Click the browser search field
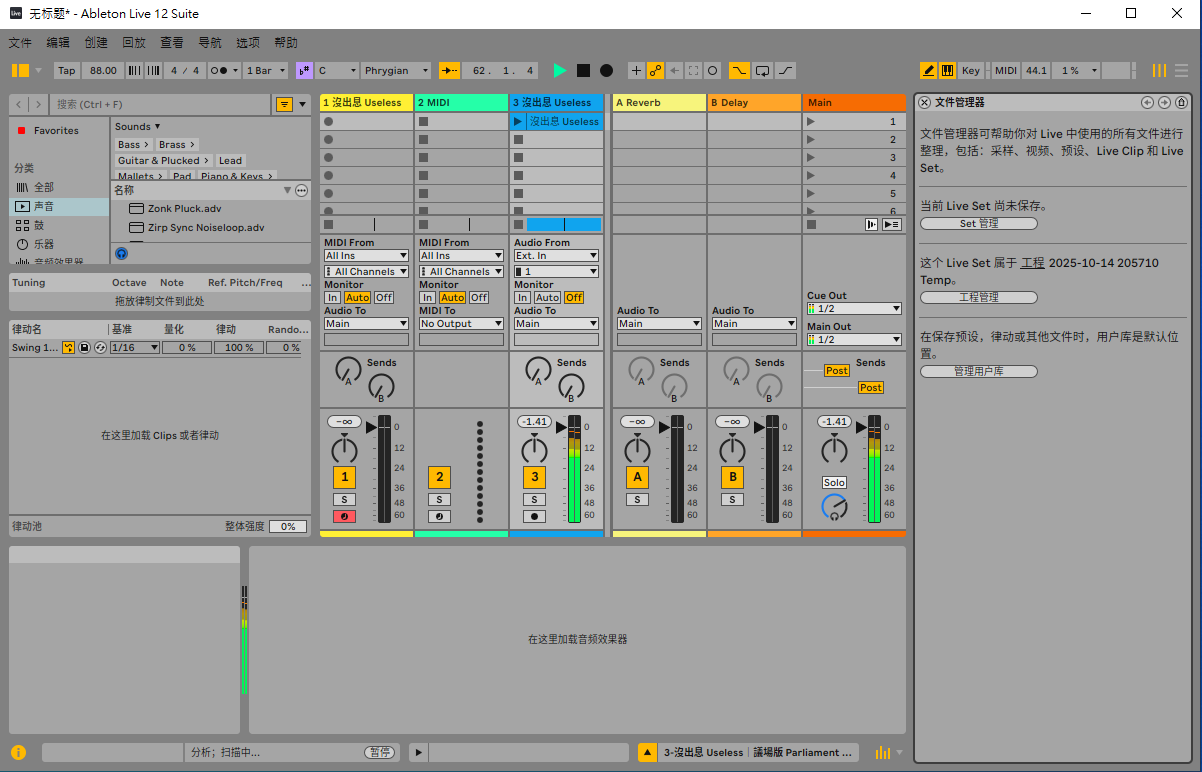This screenshot has height=772, width=1202. (160, 104)
